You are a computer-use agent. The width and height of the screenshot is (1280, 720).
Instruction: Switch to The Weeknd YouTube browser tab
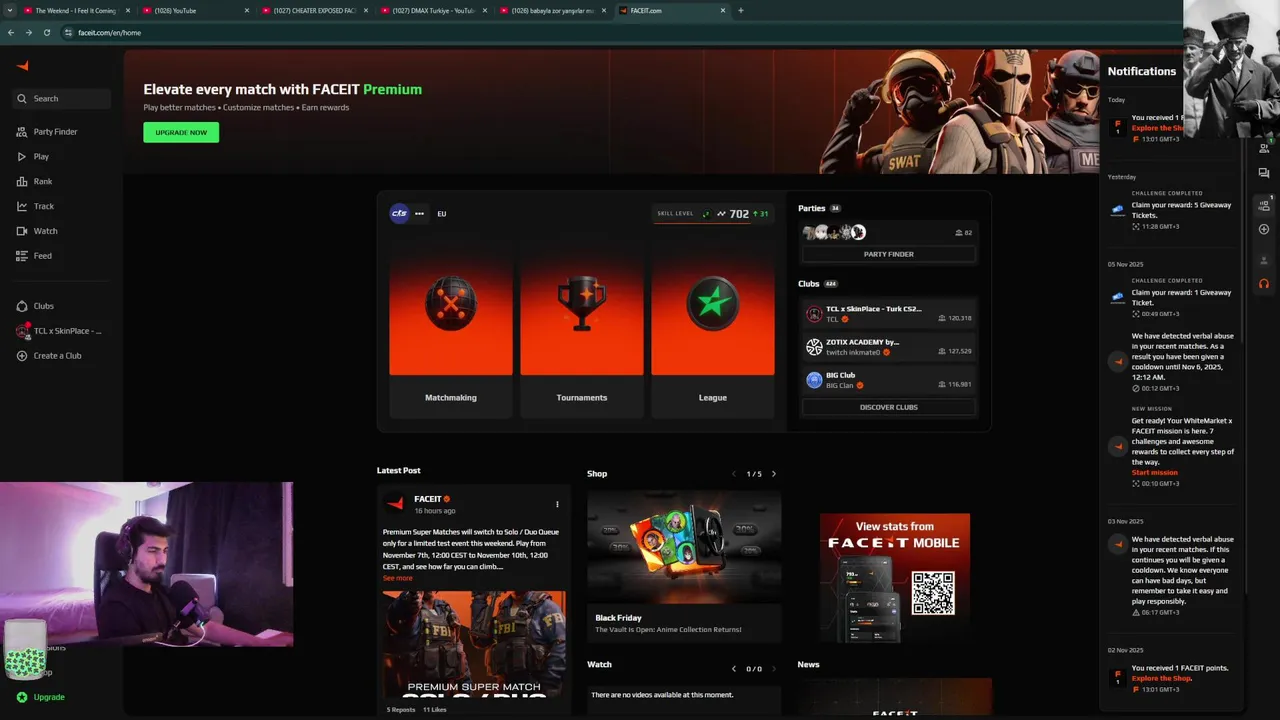pyautogui.click(x=76, y=10)
